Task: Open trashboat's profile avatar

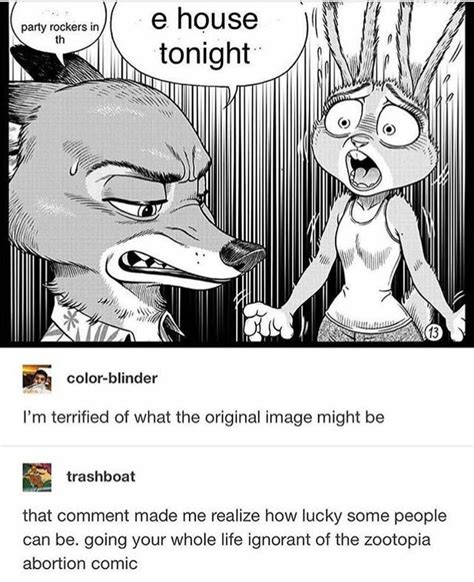Action: point(37,477)
